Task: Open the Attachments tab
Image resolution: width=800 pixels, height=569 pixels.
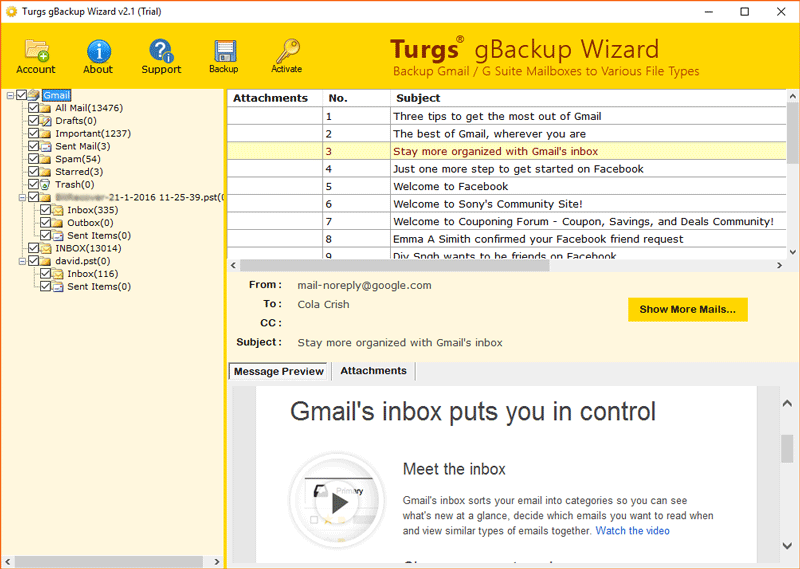Action: (x=373, y=370)
